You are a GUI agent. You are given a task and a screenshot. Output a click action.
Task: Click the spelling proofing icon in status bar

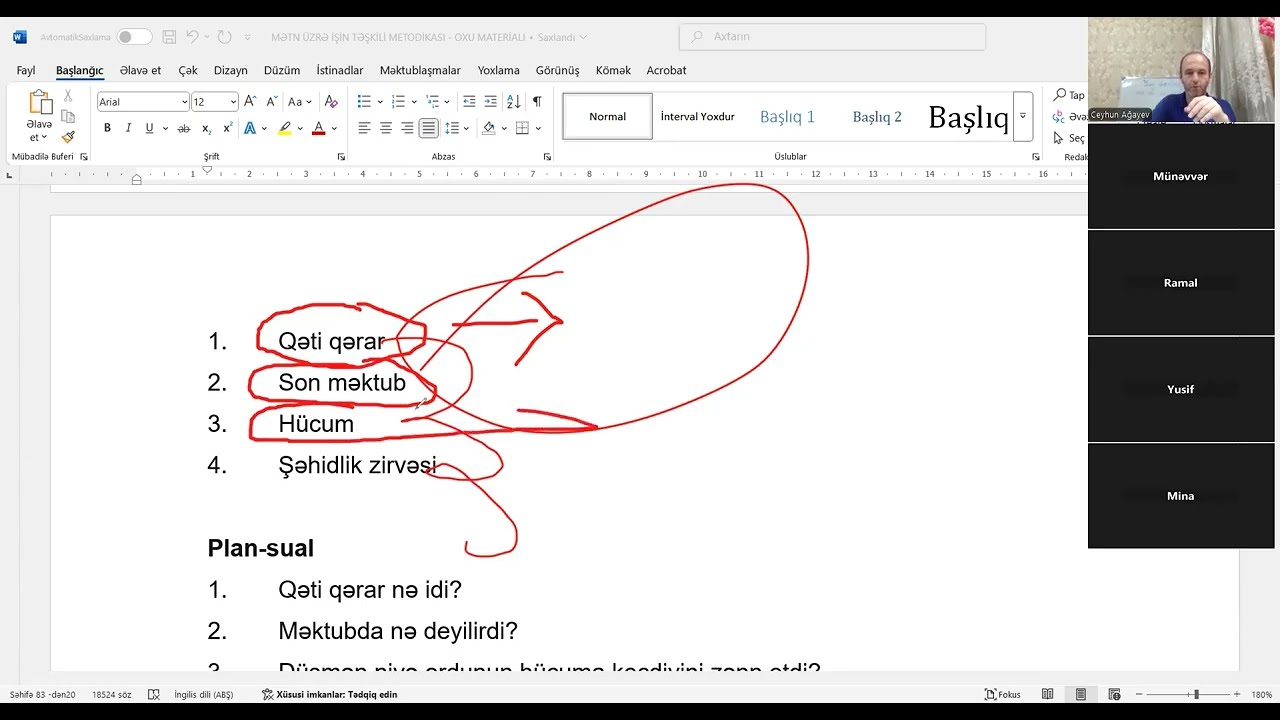(x=153, y=694)
